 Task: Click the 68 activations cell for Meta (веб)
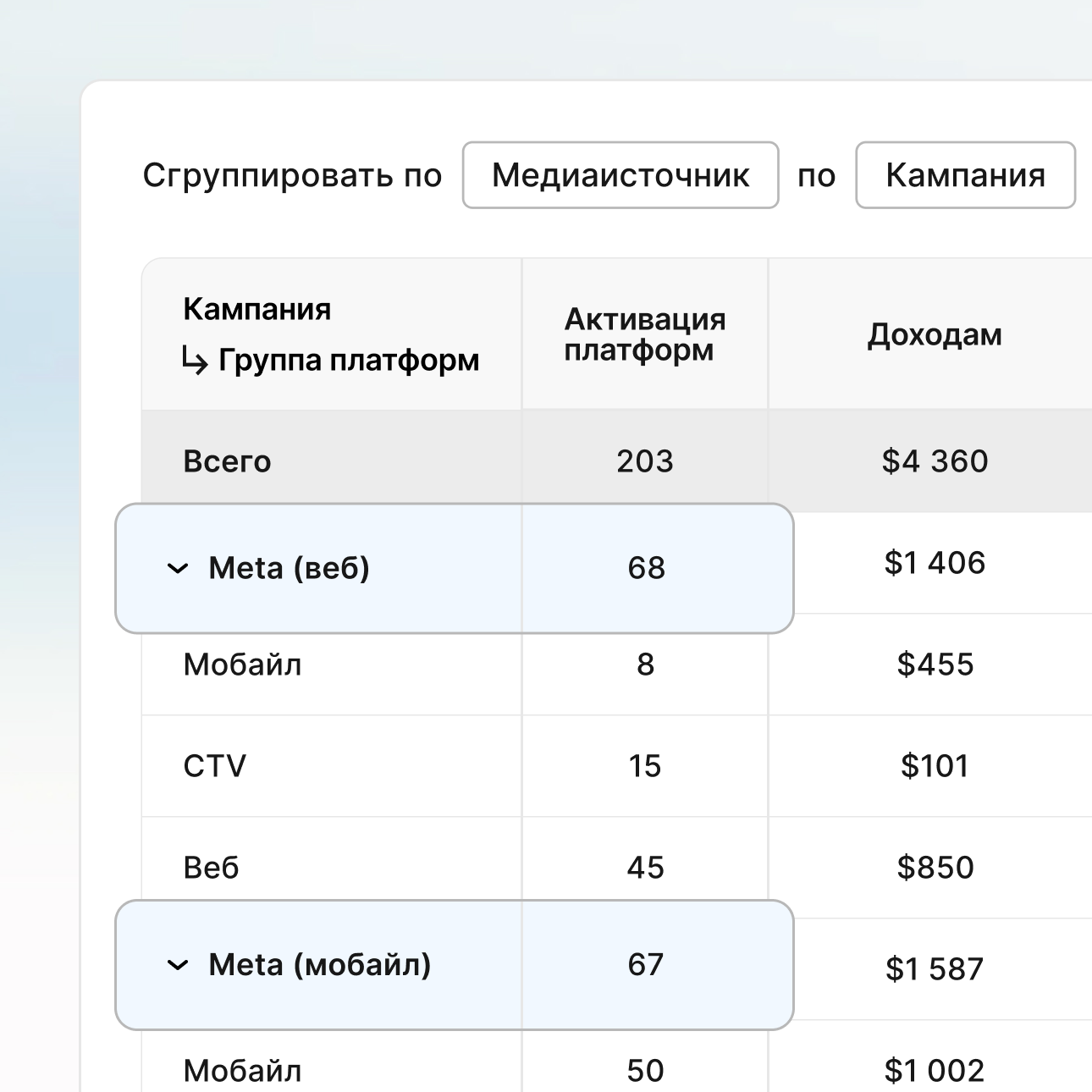(x=646, y=568)
